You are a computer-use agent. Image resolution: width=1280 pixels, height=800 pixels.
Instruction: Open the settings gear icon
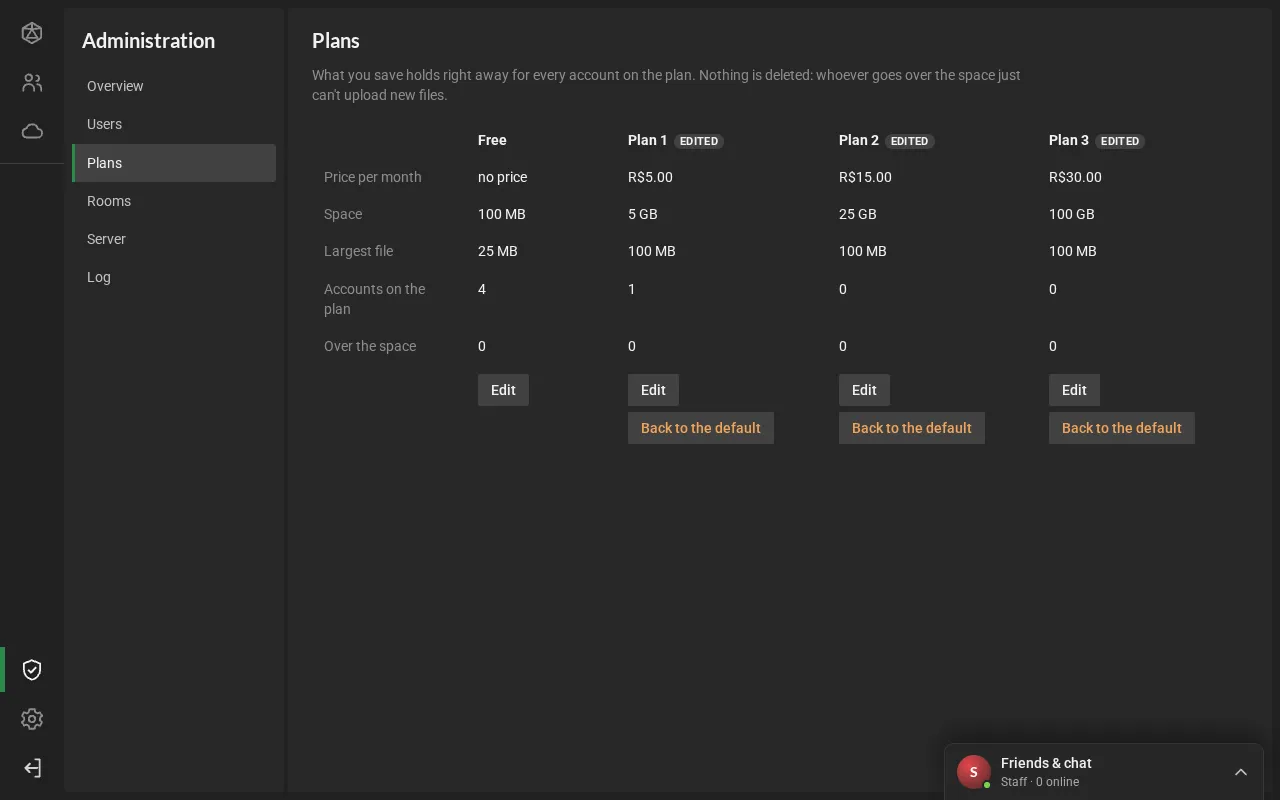(32, 719)
